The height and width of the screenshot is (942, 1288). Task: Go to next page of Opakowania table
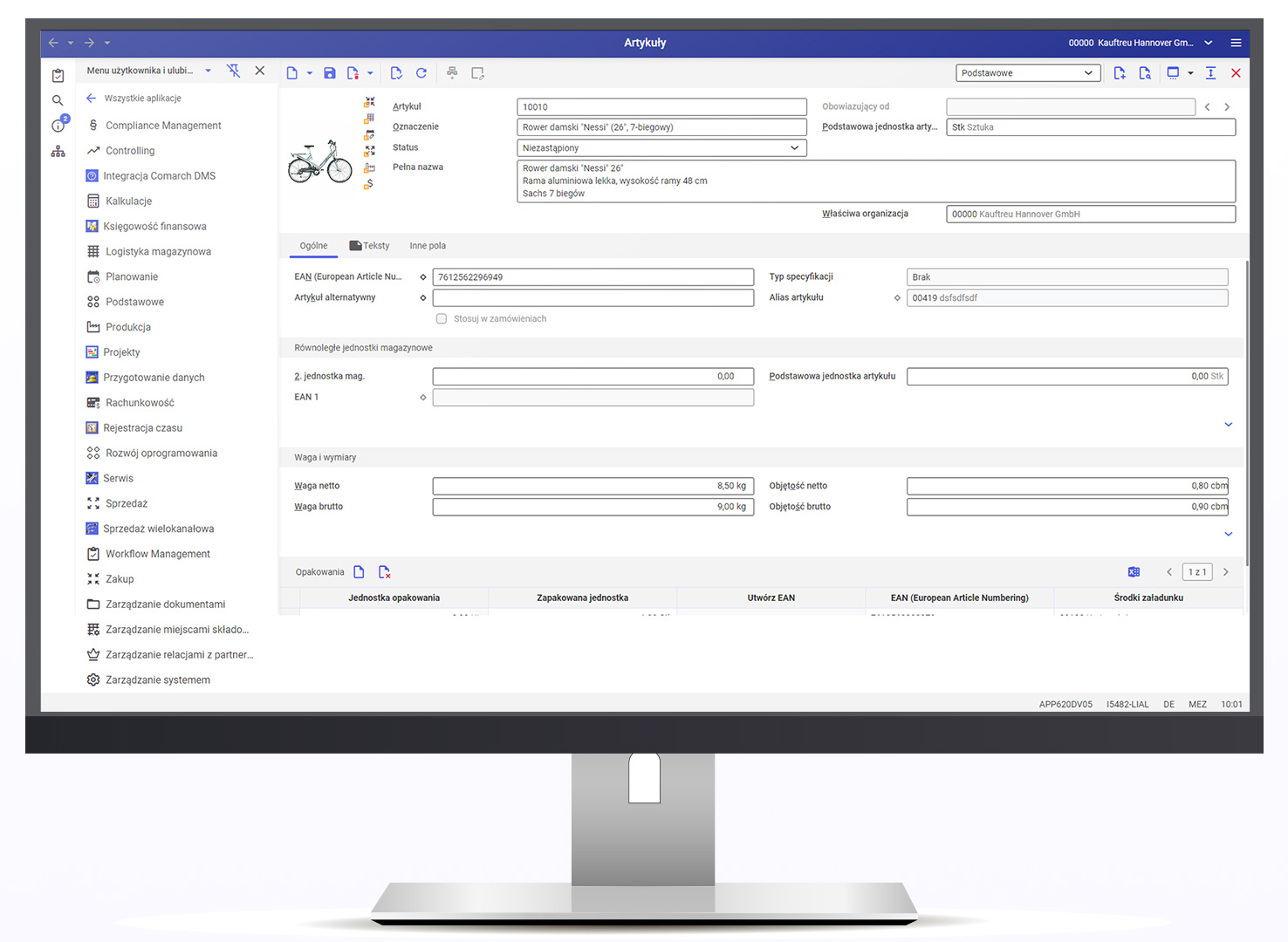[x=1226, y=572]
